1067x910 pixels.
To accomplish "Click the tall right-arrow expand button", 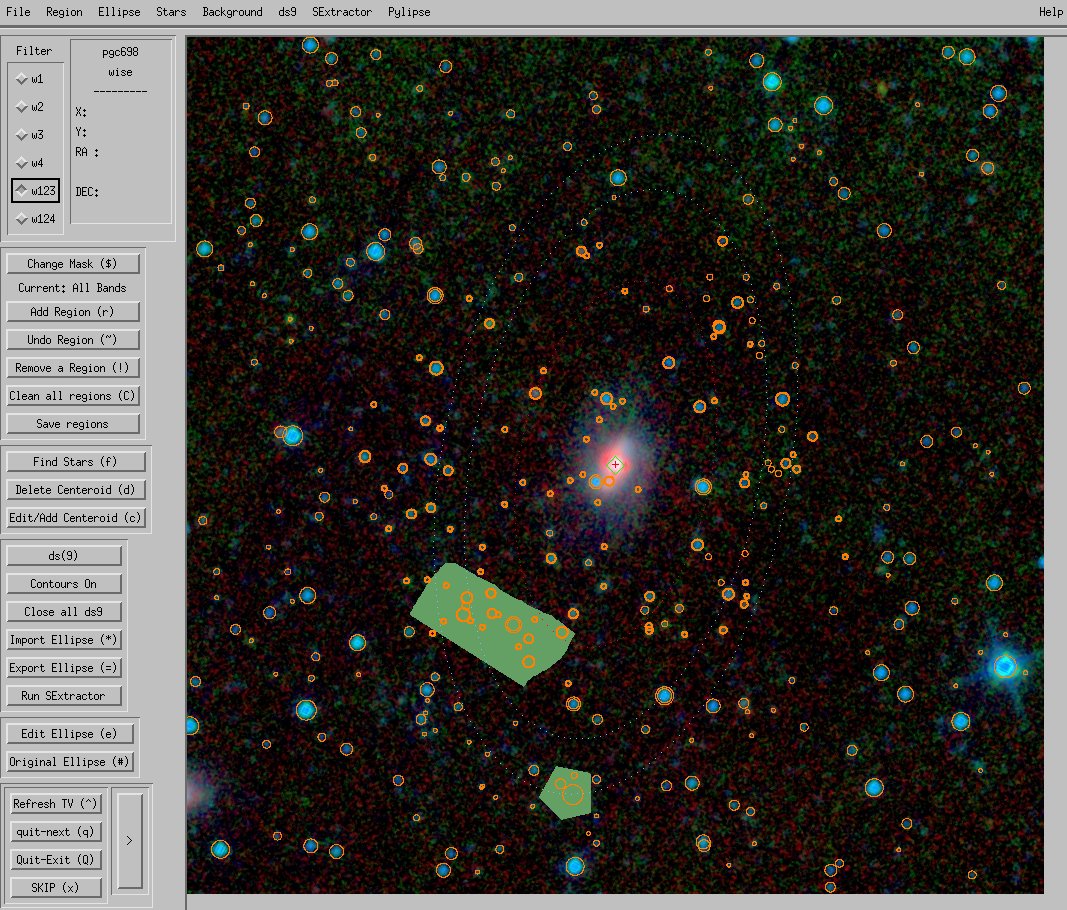I will [x=129, y=841].
